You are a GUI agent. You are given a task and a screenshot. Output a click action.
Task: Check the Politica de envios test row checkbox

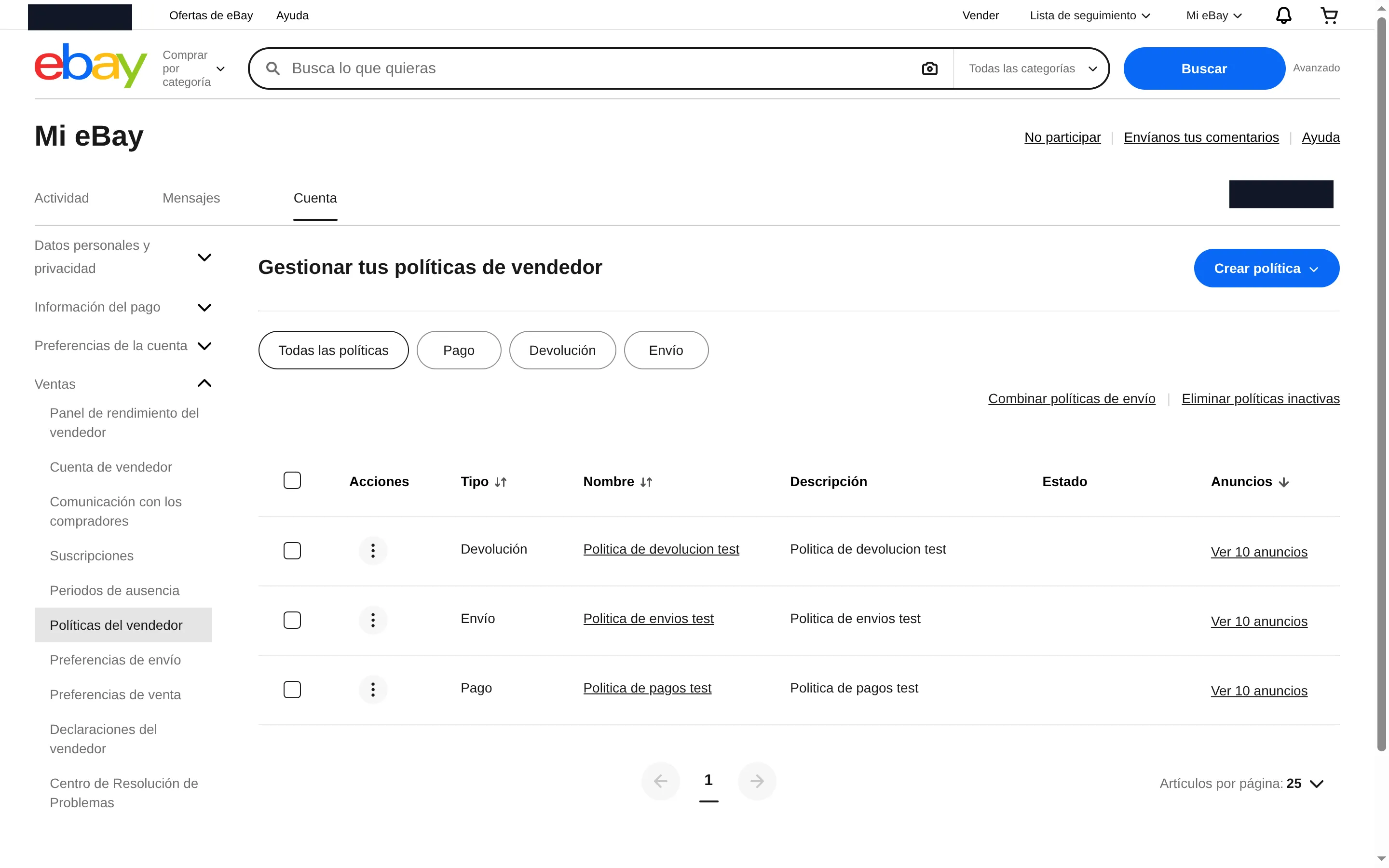(292, 620)
